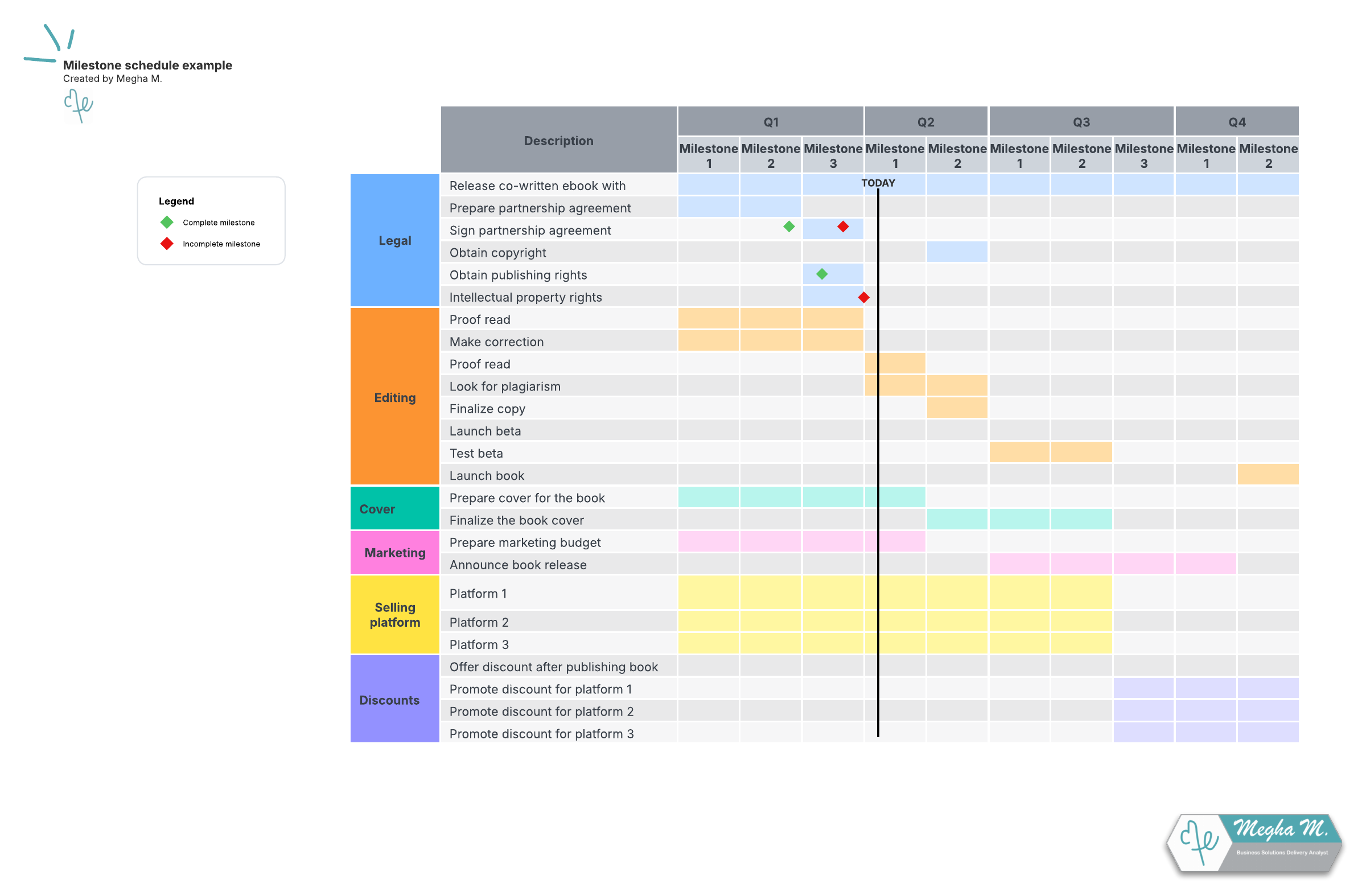Click the Megha M. badge logo
This screenshot has width=1366, height=896.
click(1254, 843)
